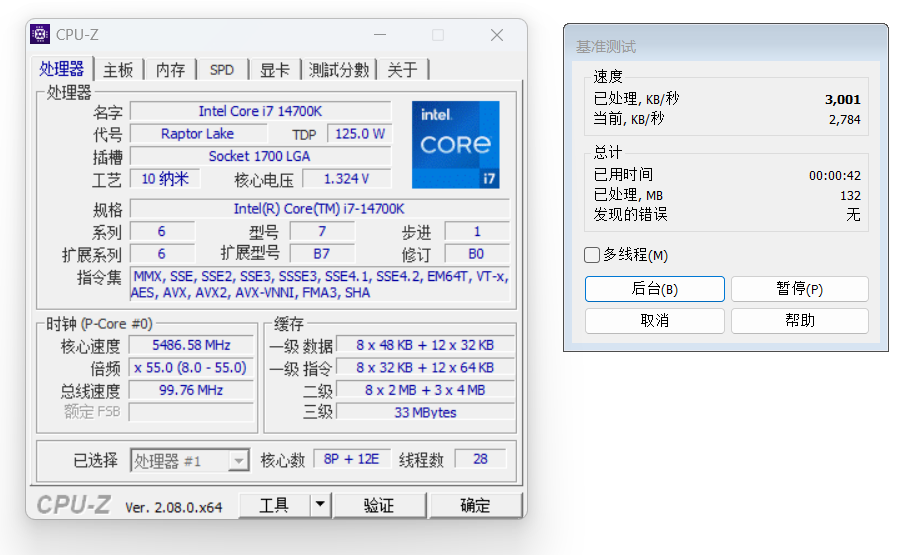Click L1 data cache 8 x 48 KB value
The height and width of the screenshot is (555, 920).
[425, 345]
